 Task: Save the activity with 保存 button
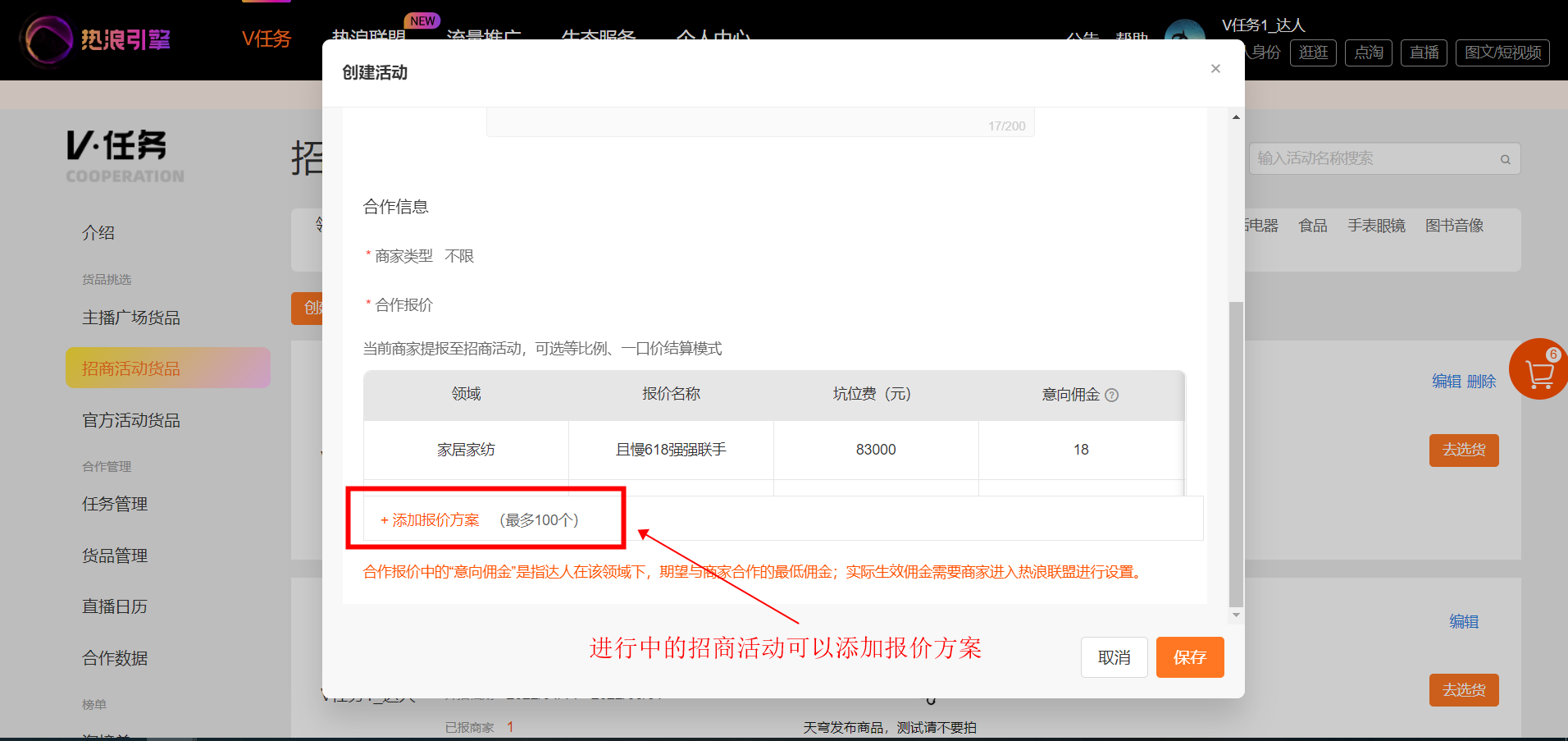point(1190,657)
